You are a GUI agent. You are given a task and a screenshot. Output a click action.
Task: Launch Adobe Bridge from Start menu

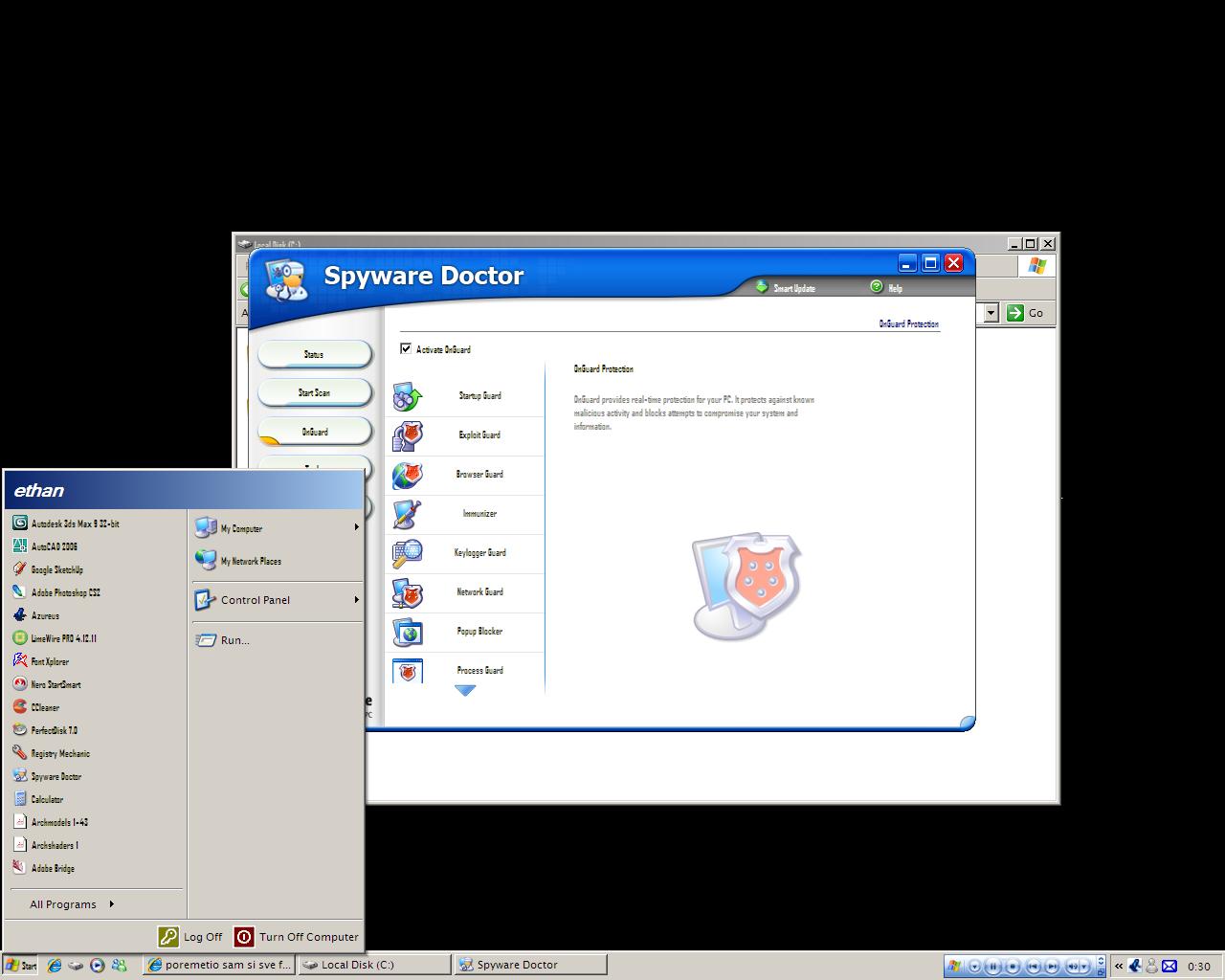[x=96, y=868]
